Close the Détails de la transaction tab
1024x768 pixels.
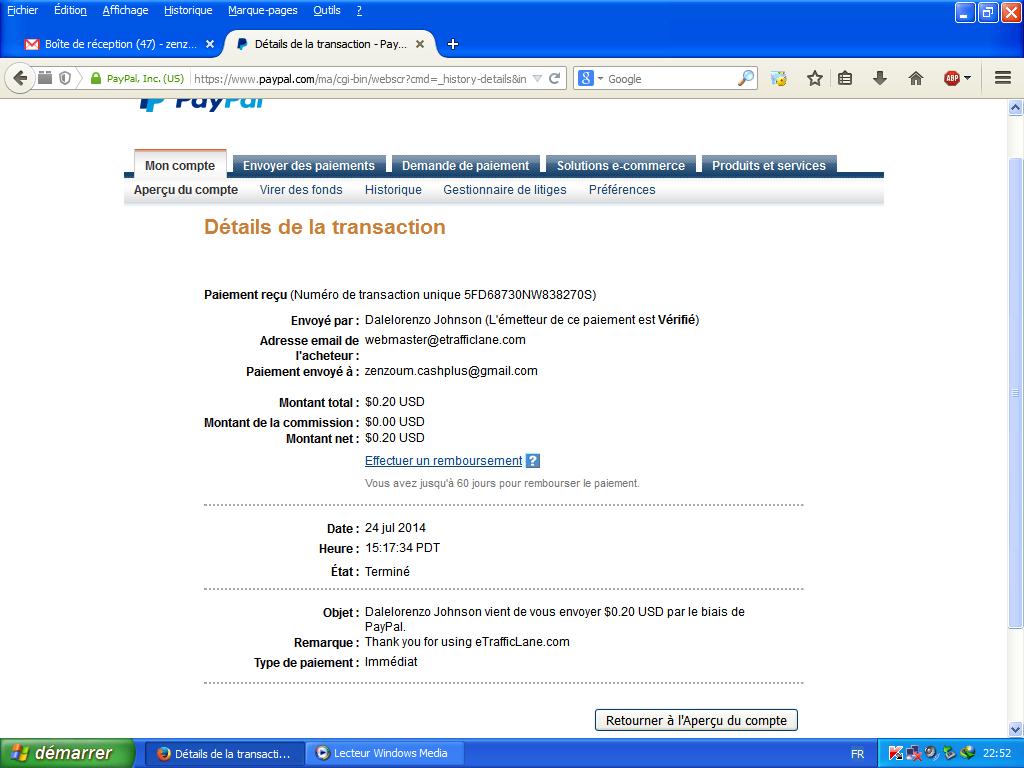pos(420,44)
